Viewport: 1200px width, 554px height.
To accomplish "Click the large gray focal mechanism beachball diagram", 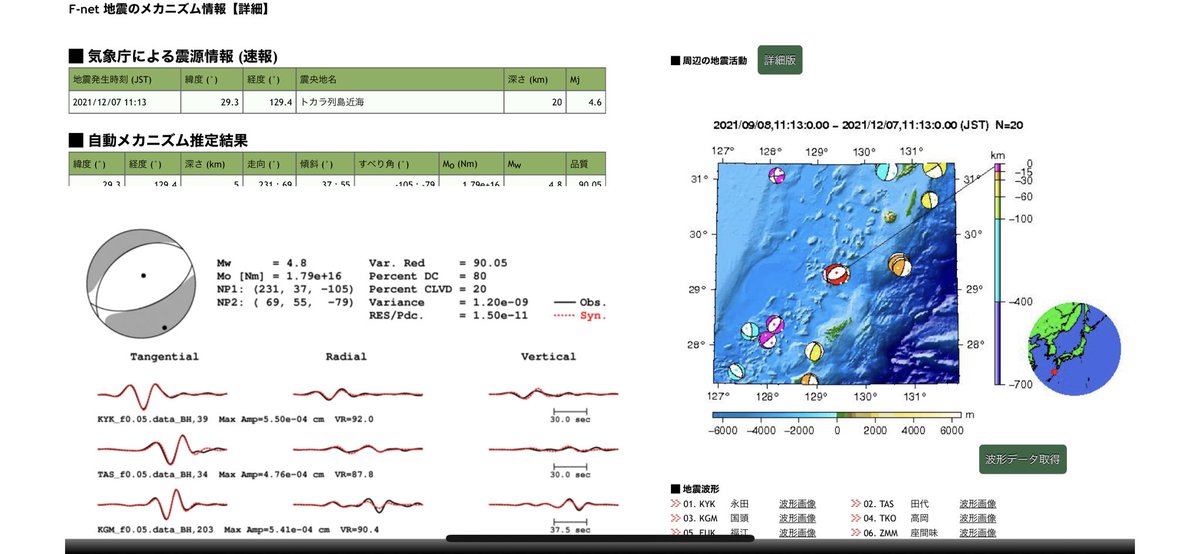I will (140, 285).
